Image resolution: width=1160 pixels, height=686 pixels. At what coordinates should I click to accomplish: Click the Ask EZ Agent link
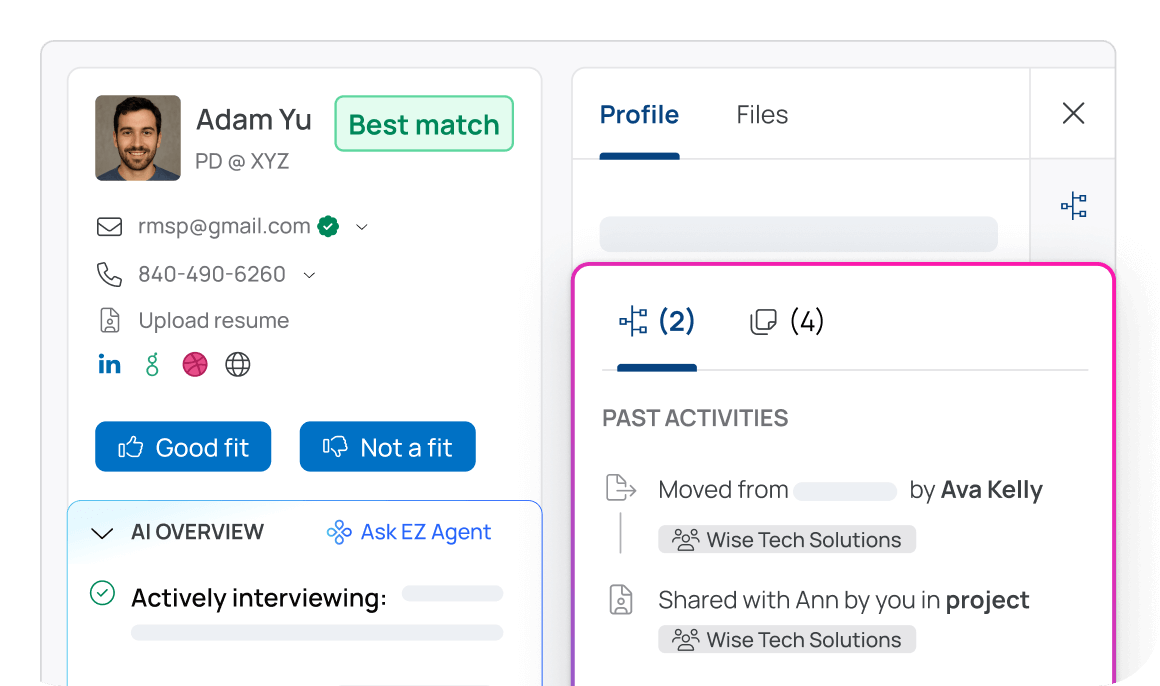410,532
